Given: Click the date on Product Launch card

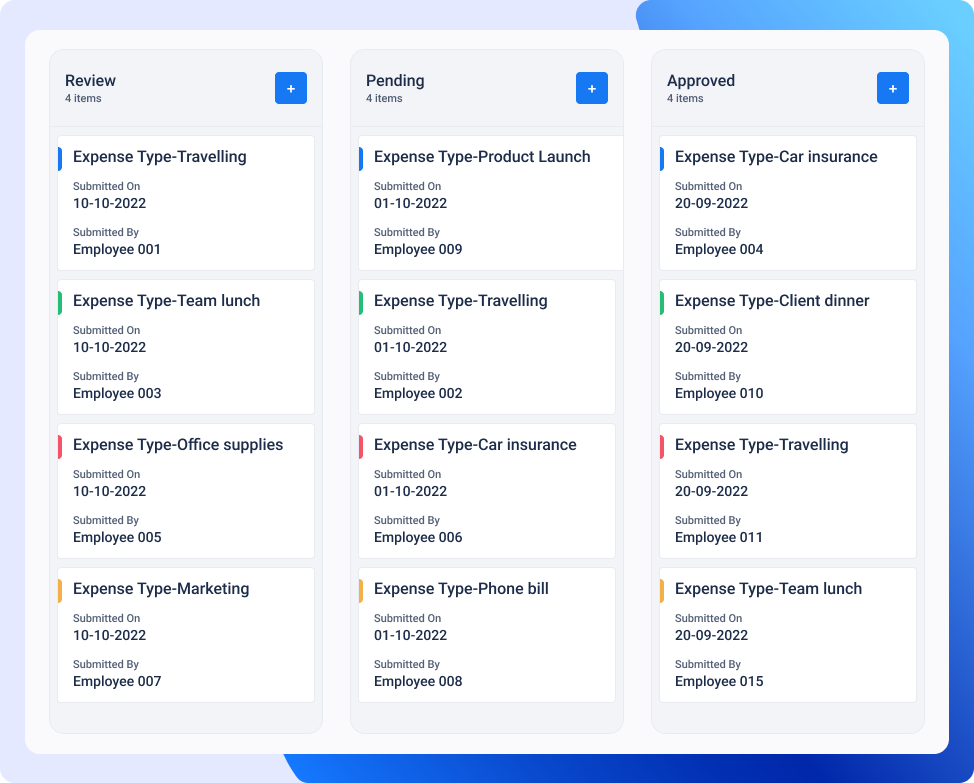Looking at the screenshot, I should (411, 203).
